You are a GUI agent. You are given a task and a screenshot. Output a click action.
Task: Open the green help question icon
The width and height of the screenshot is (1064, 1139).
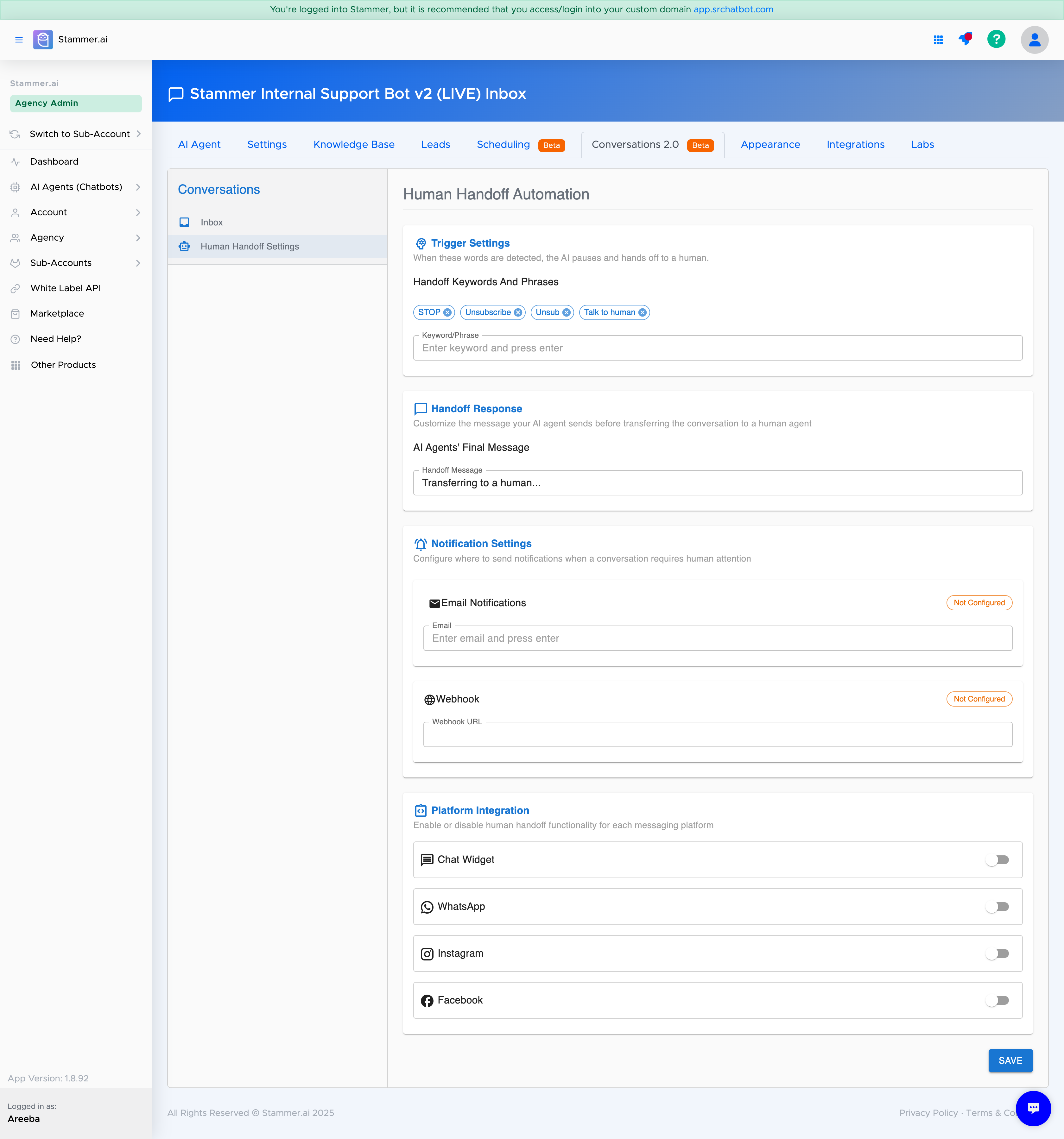coord(996,39)
